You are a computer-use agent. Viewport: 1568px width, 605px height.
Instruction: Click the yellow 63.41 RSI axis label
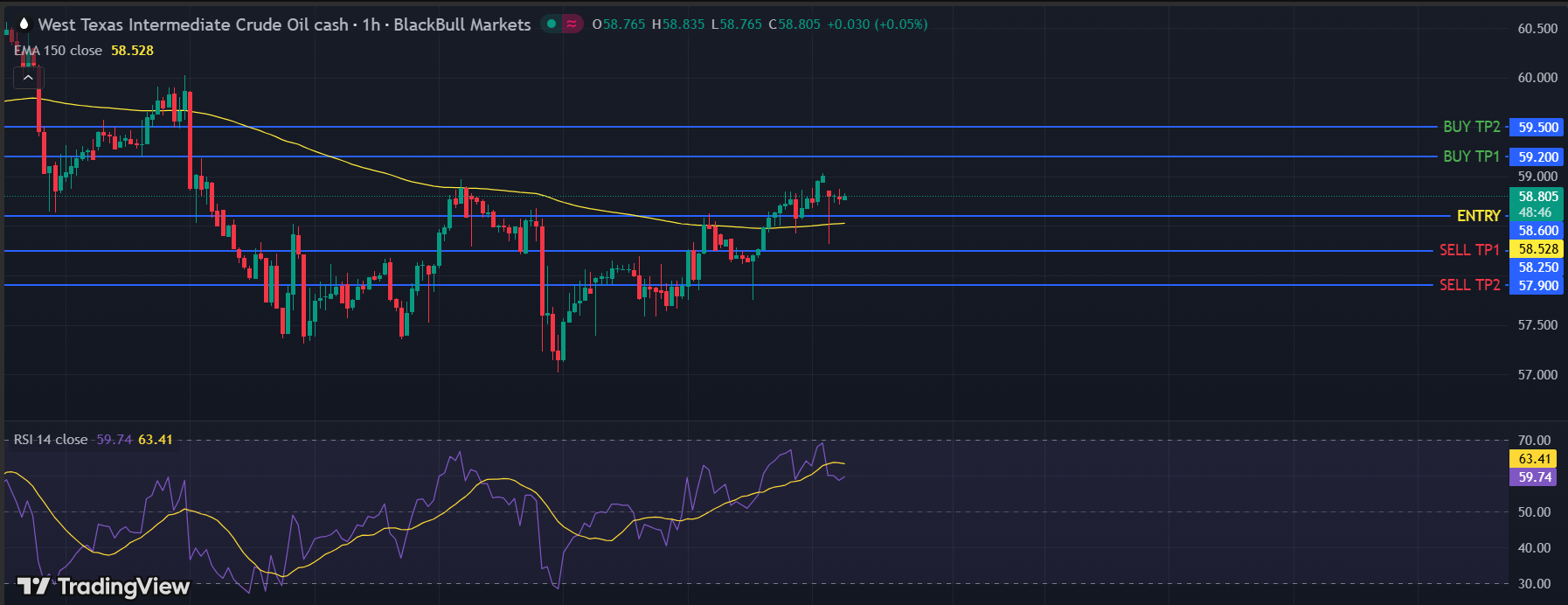[x=1534, y=459]
